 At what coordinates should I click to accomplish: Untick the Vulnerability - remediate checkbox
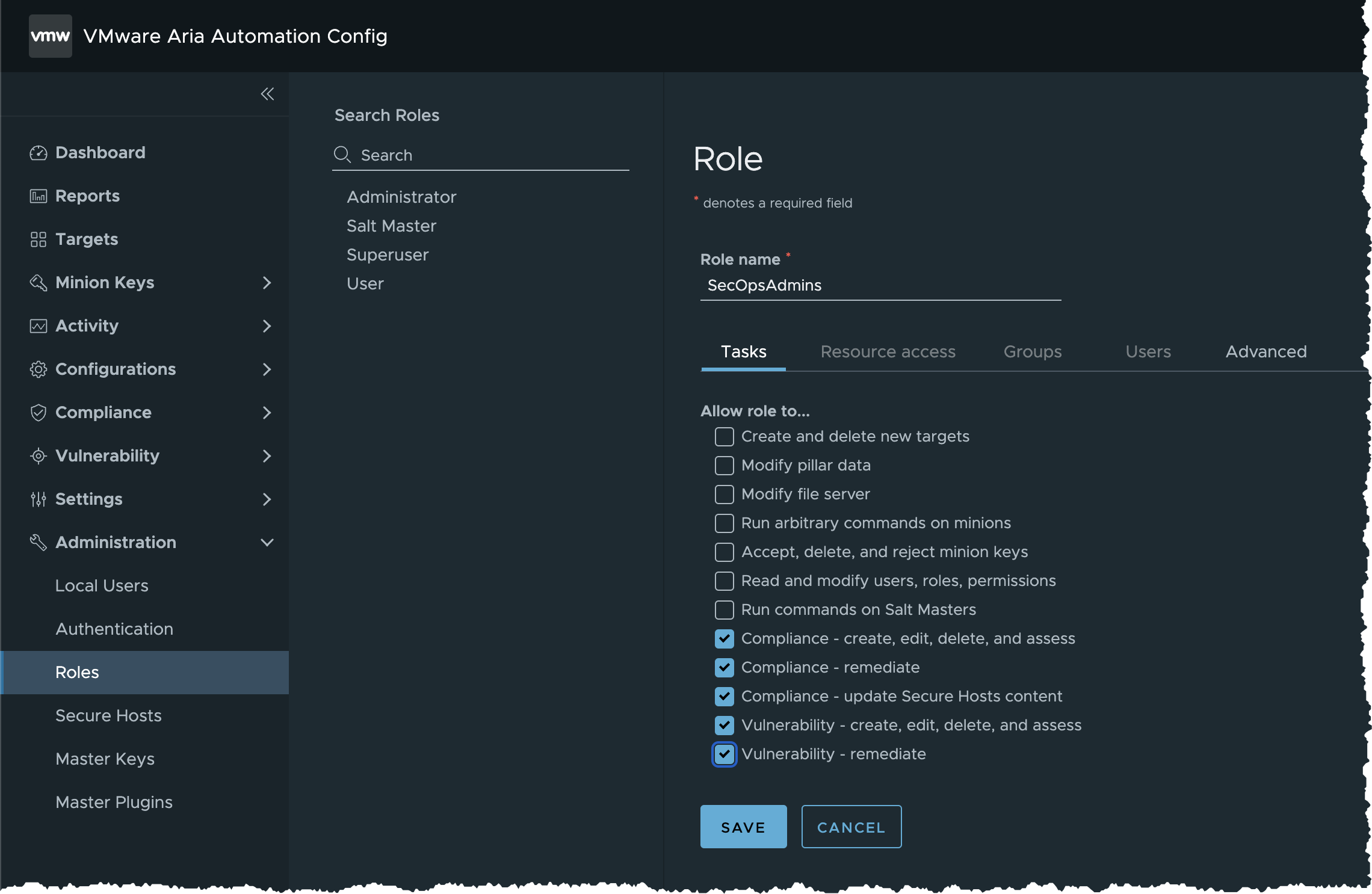(725, 754)
